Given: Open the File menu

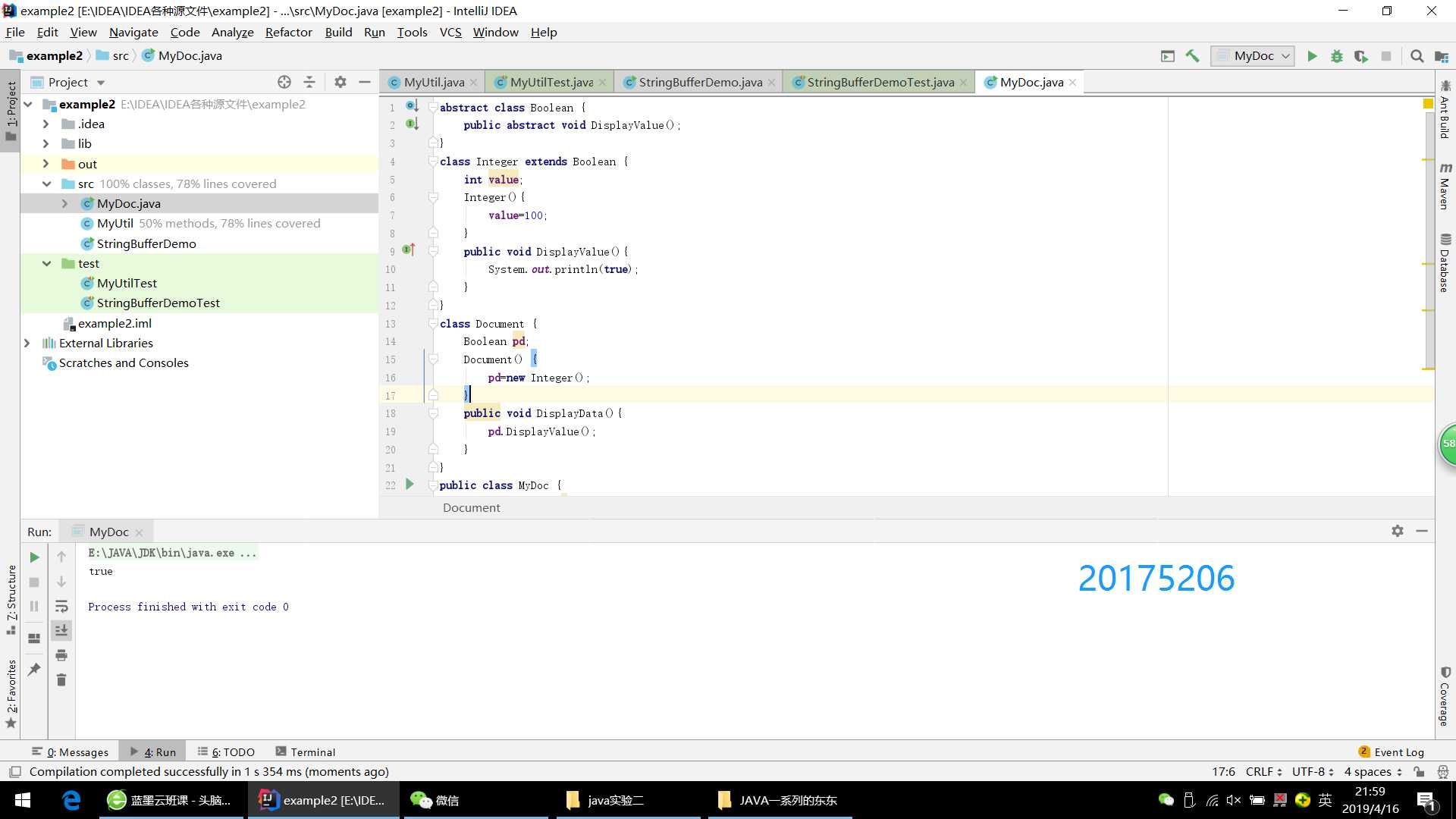Looking at the screenshot, I should (x=15, y=32).
